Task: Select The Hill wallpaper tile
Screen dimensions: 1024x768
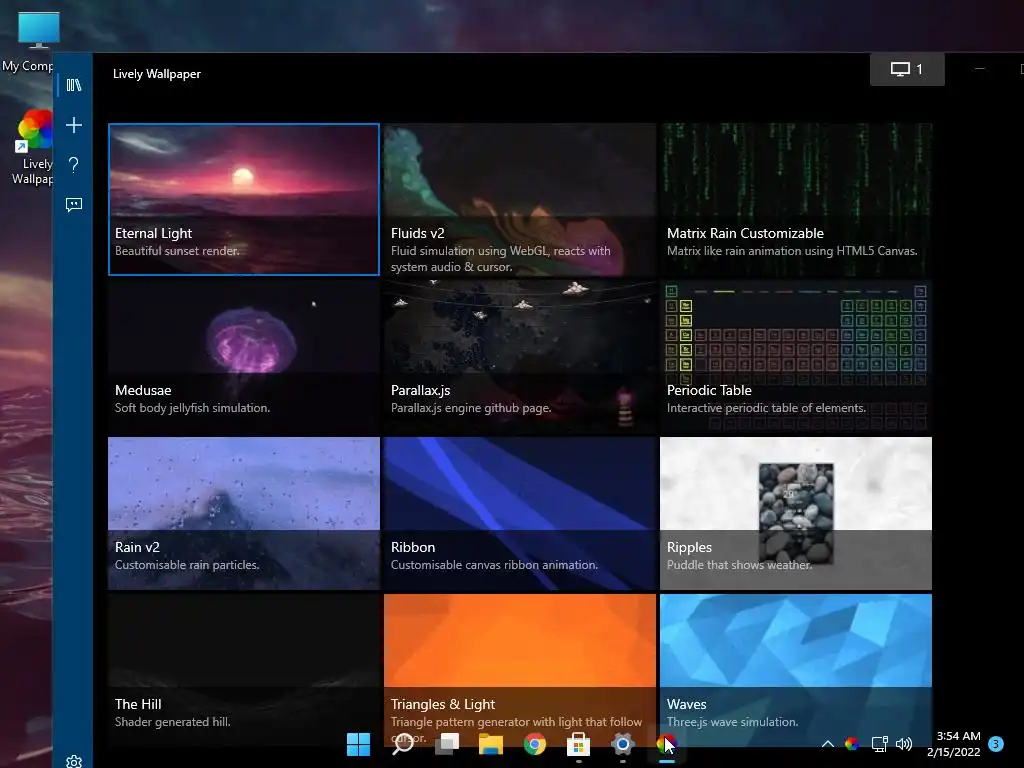Action: click(x=244, y=670)
